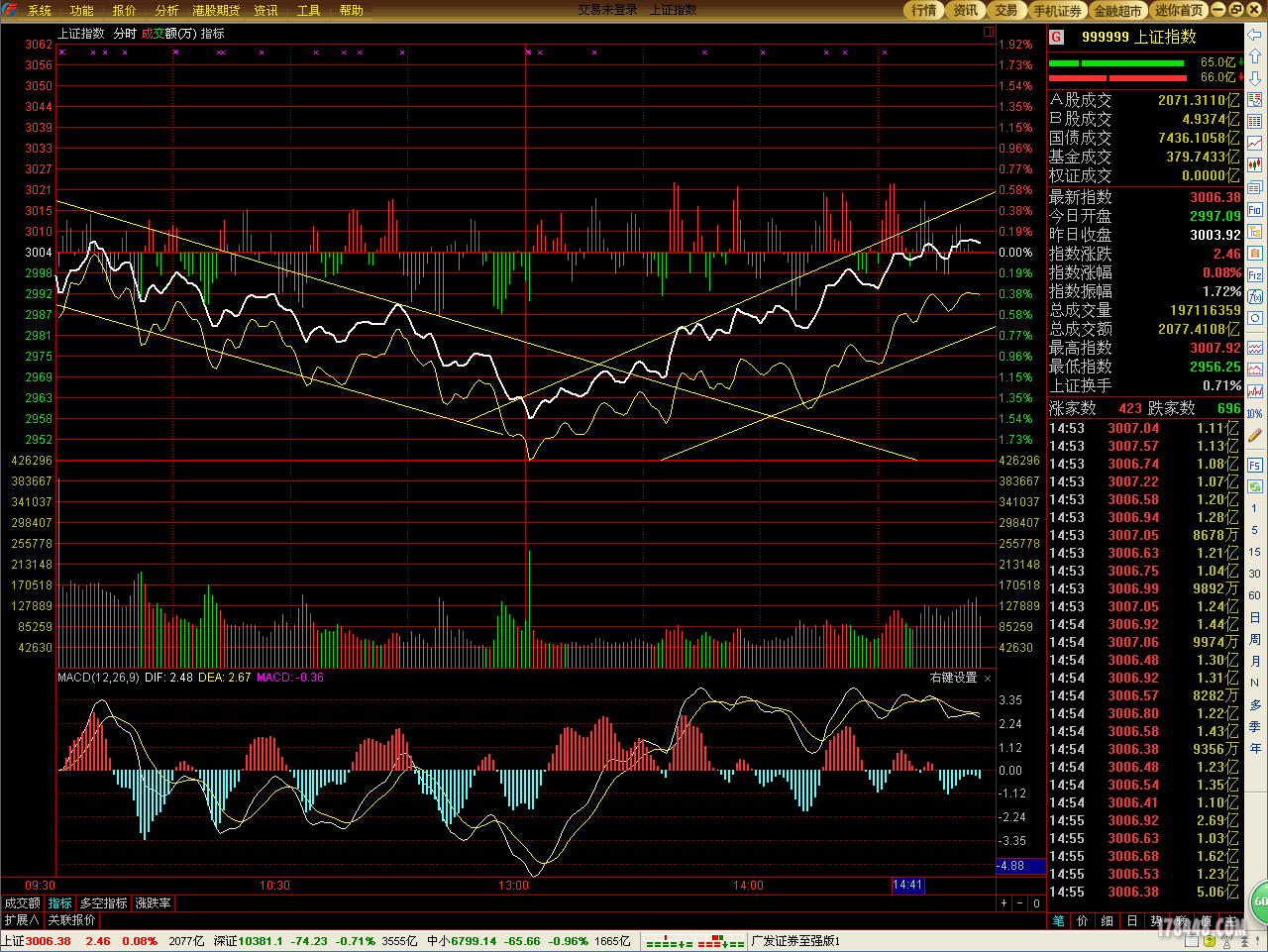Screen dimensions: 1268x952
Task: Open the f(x) formula icon
Action: pyautogui.click(x=1255, y=296)
